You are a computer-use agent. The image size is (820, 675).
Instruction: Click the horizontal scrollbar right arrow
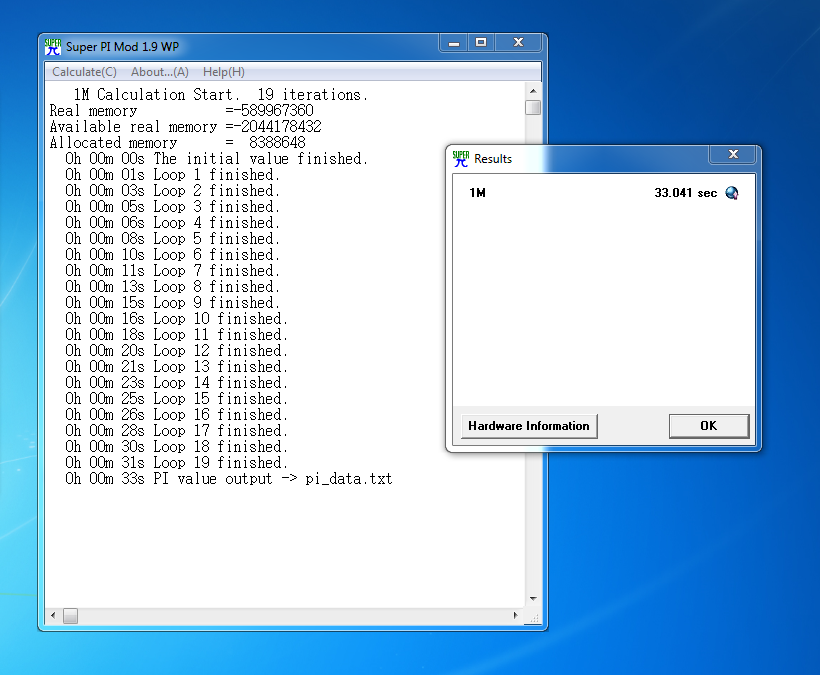tap(516, 616)
